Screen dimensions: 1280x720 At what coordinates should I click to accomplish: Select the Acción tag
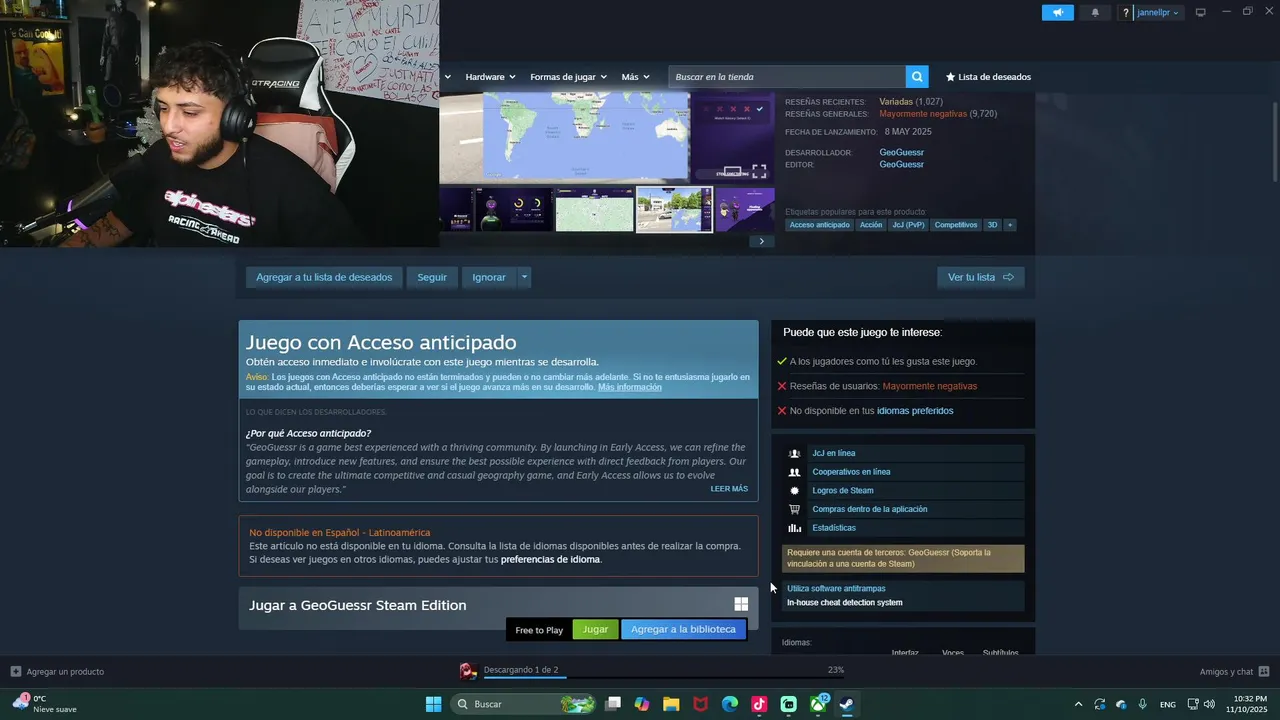coord(871,225)
